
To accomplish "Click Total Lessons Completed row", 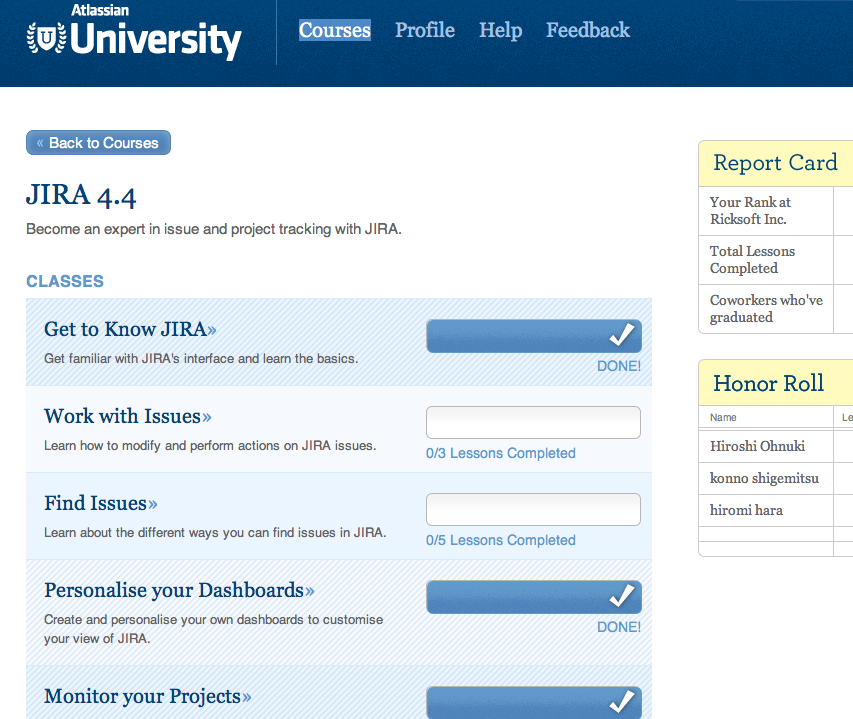I will (x=776, y=260).
